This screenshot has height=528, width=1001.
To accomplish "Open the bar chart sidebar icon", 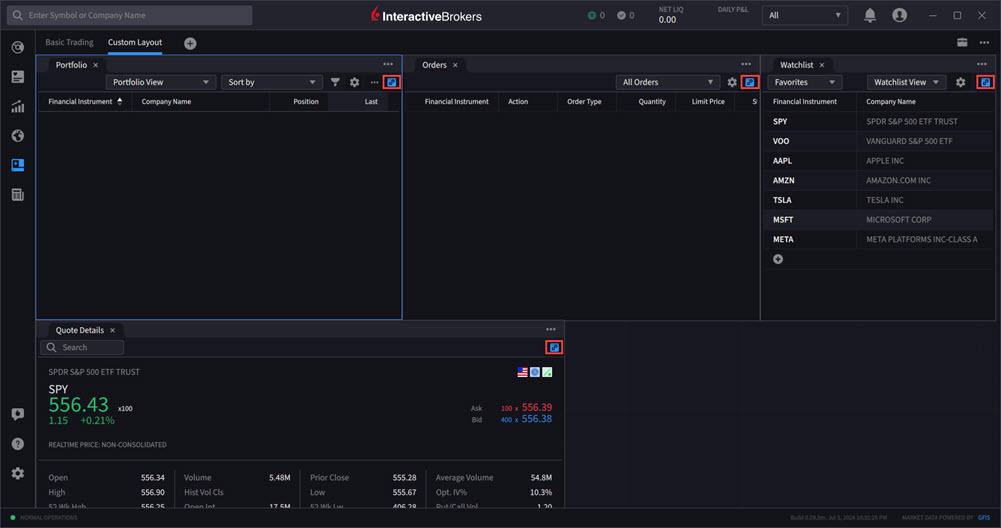I will 18,107.
